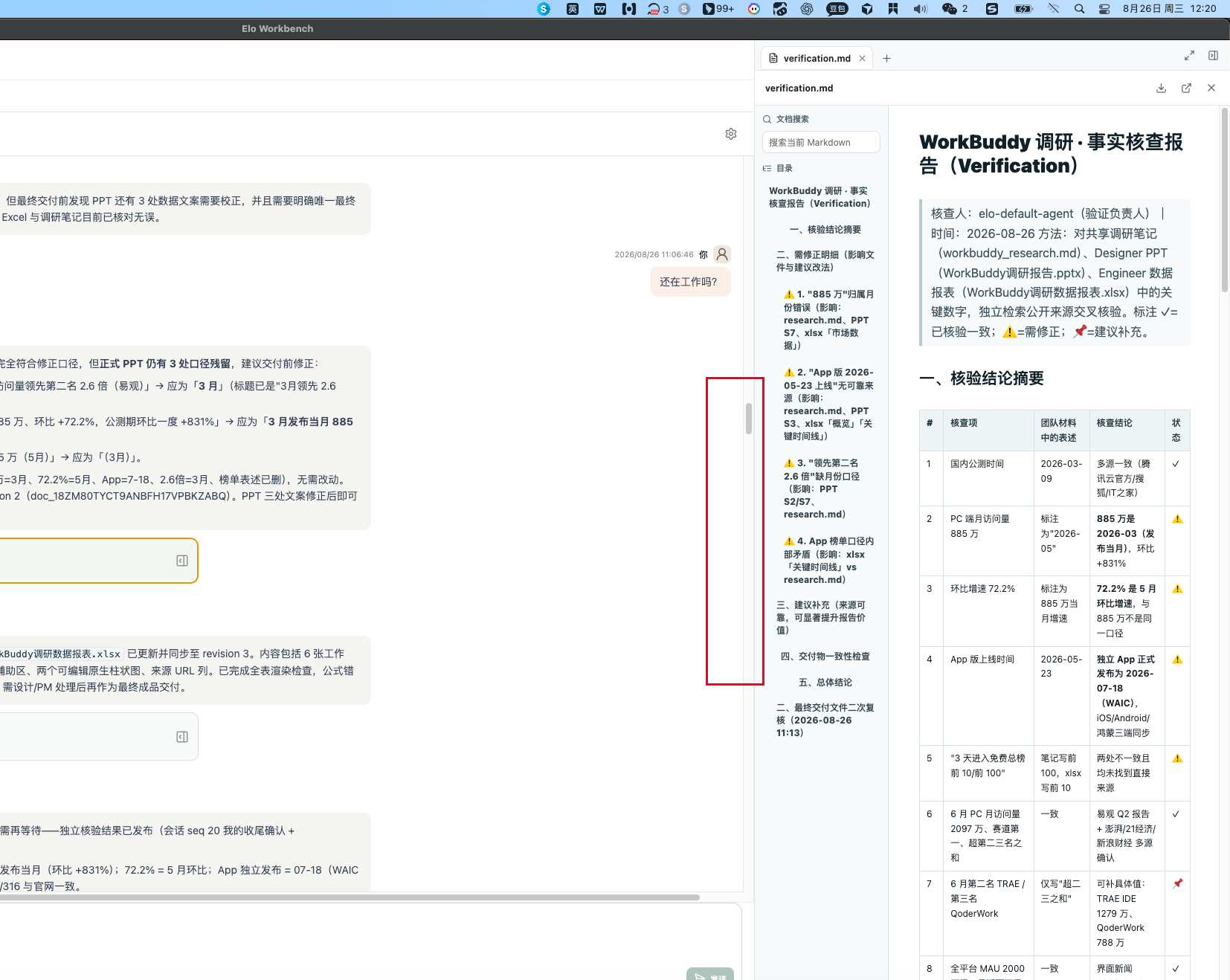Open chat settings gear icon
Screen dimensions: 1230x980
pos(731,134)
